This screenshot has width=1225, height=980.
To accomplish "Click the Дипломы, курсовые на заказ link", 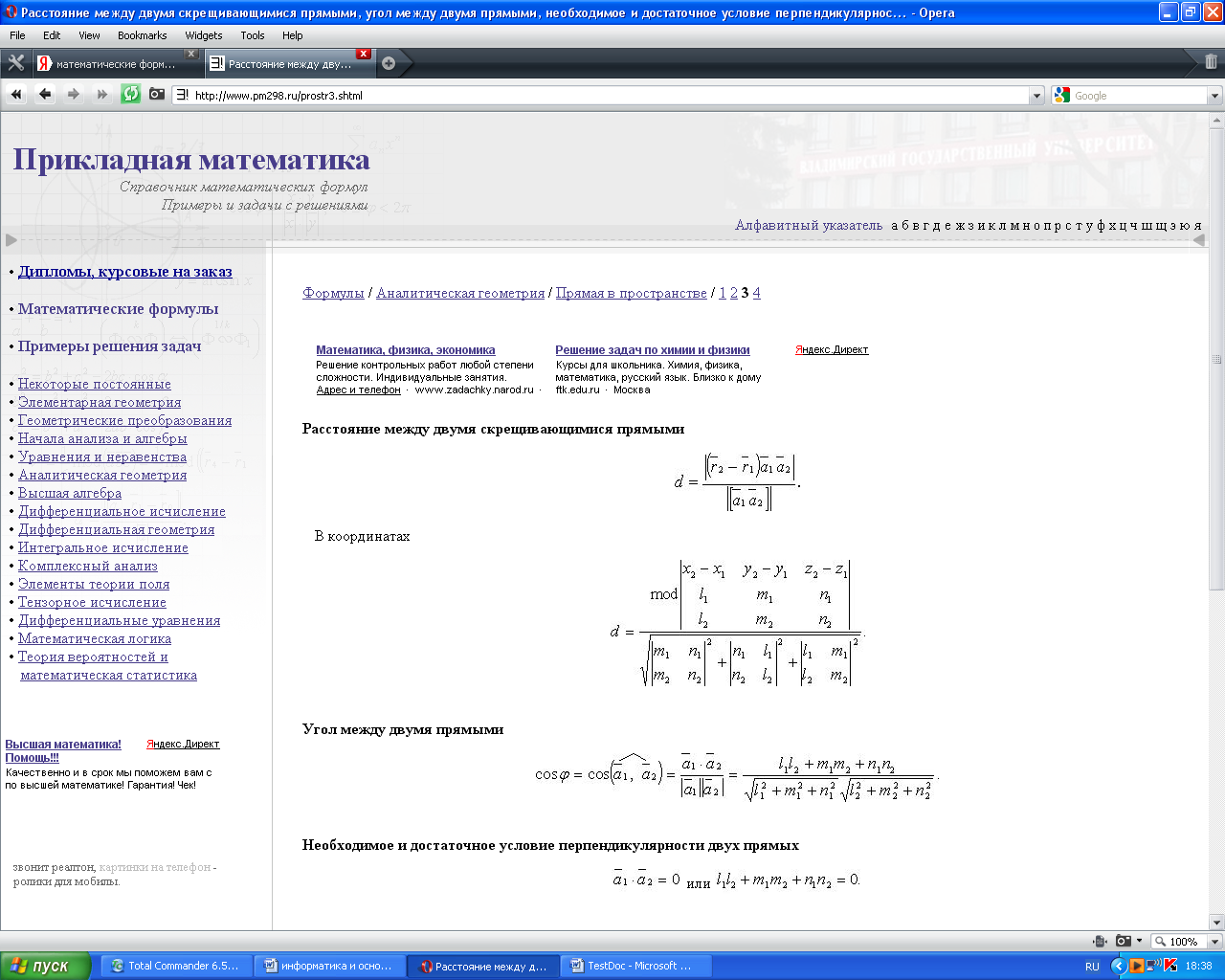I will (125, 272).
